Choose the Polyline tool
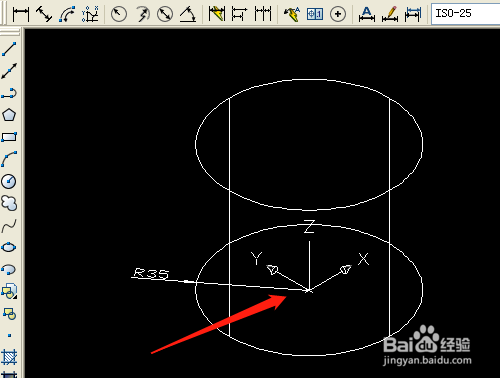500x378 pixels. pos(9,93)
